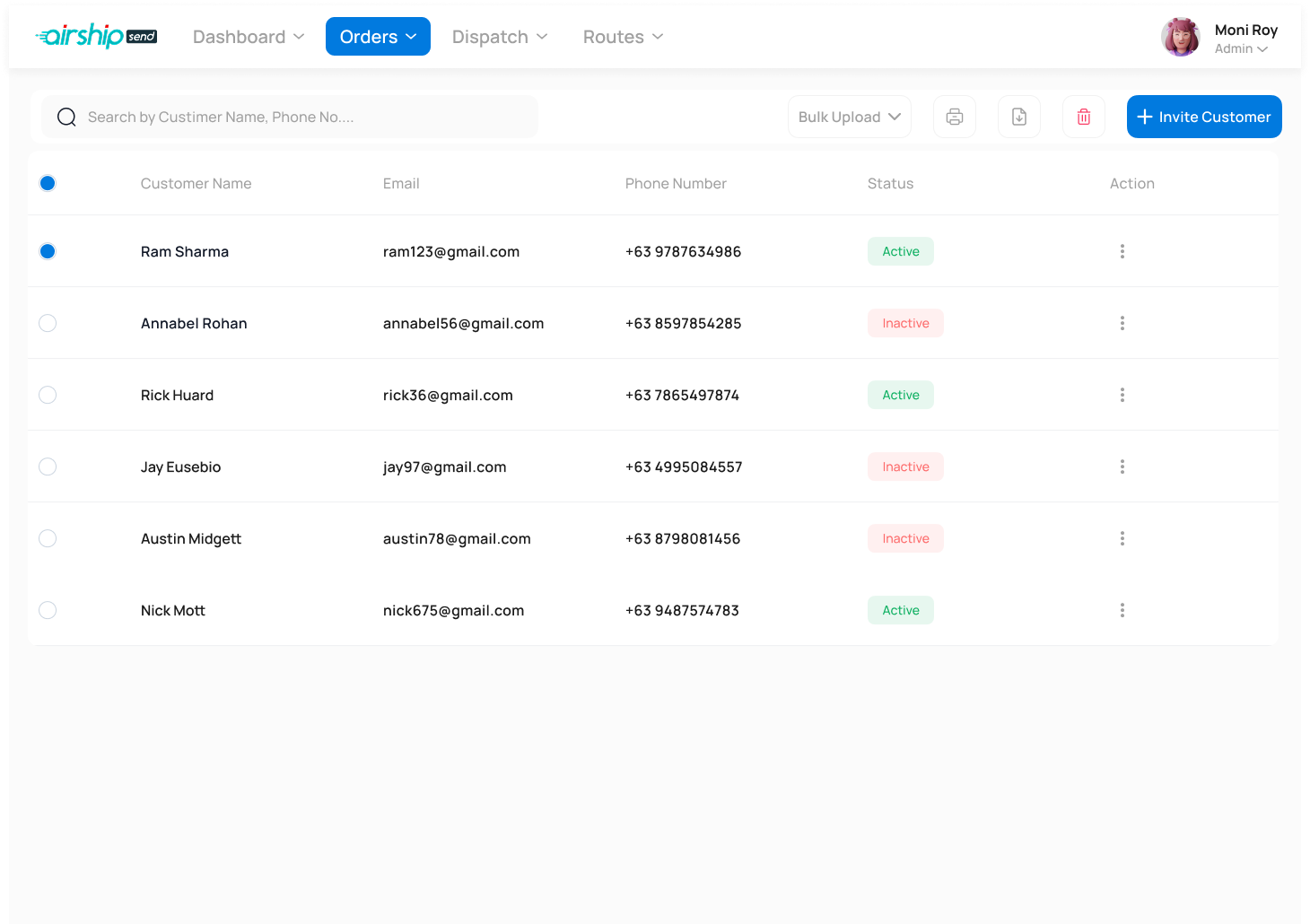Select Nick Mott row

tap(48, 610)
